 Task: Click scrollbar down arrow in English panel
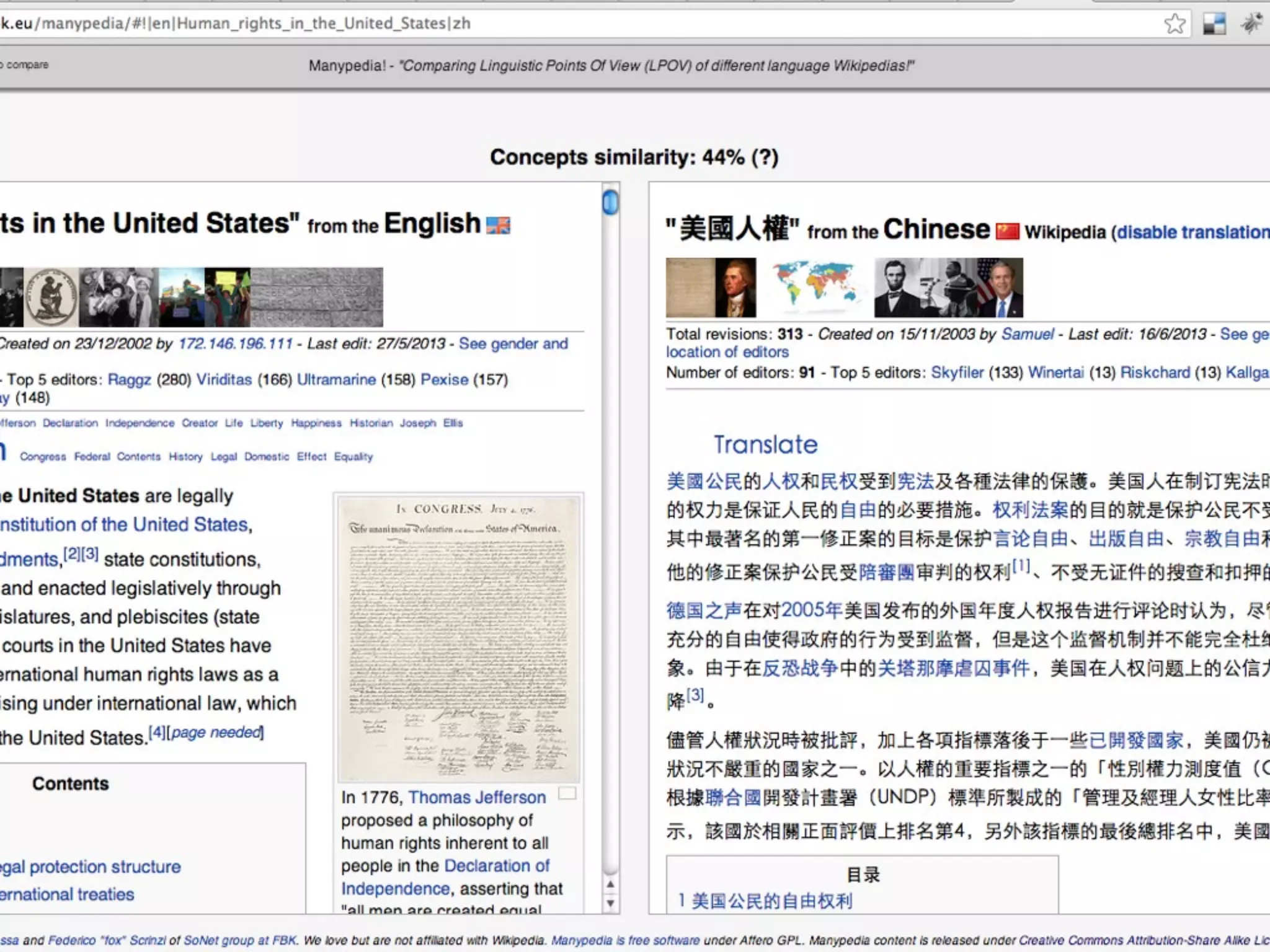point(611,902)
